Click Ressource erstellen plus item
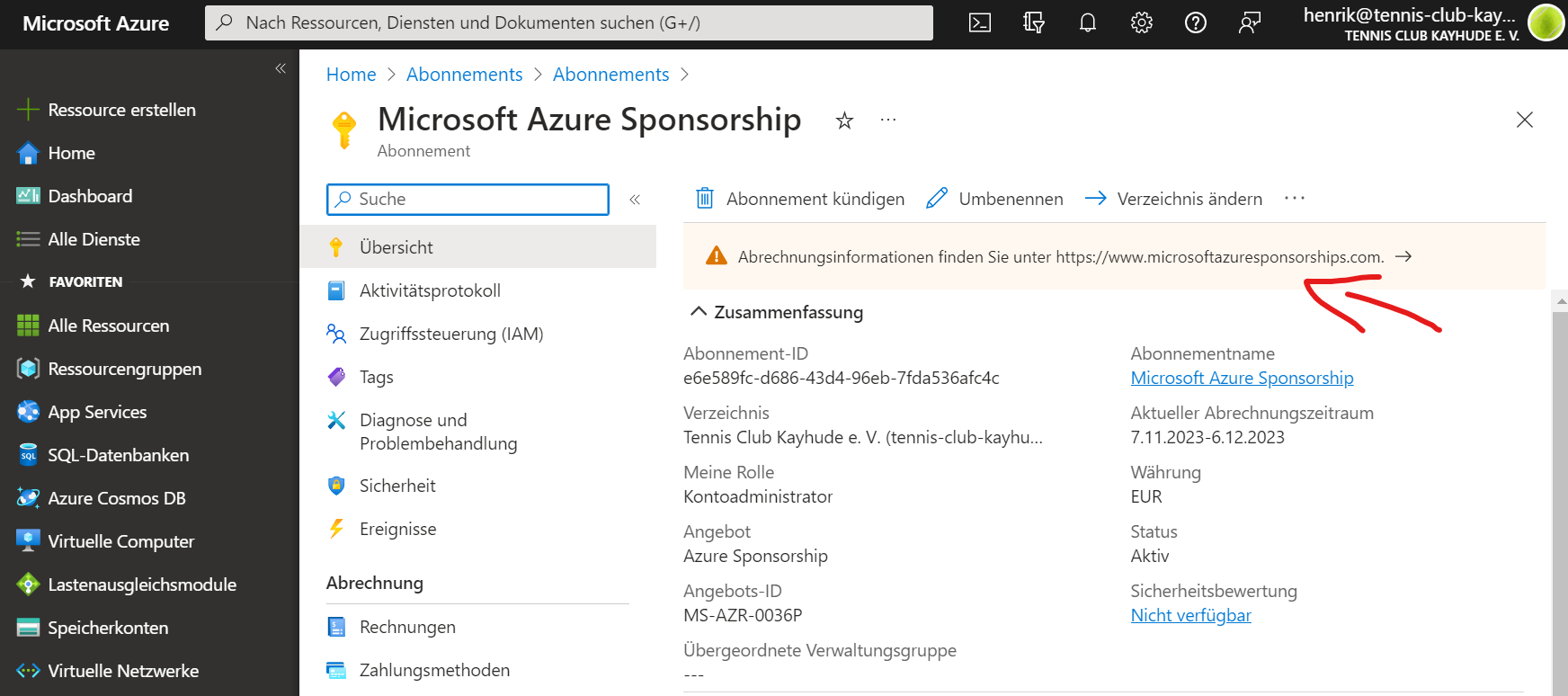The width and height of the screenshot is (1568, 696). tap(106, 110)
